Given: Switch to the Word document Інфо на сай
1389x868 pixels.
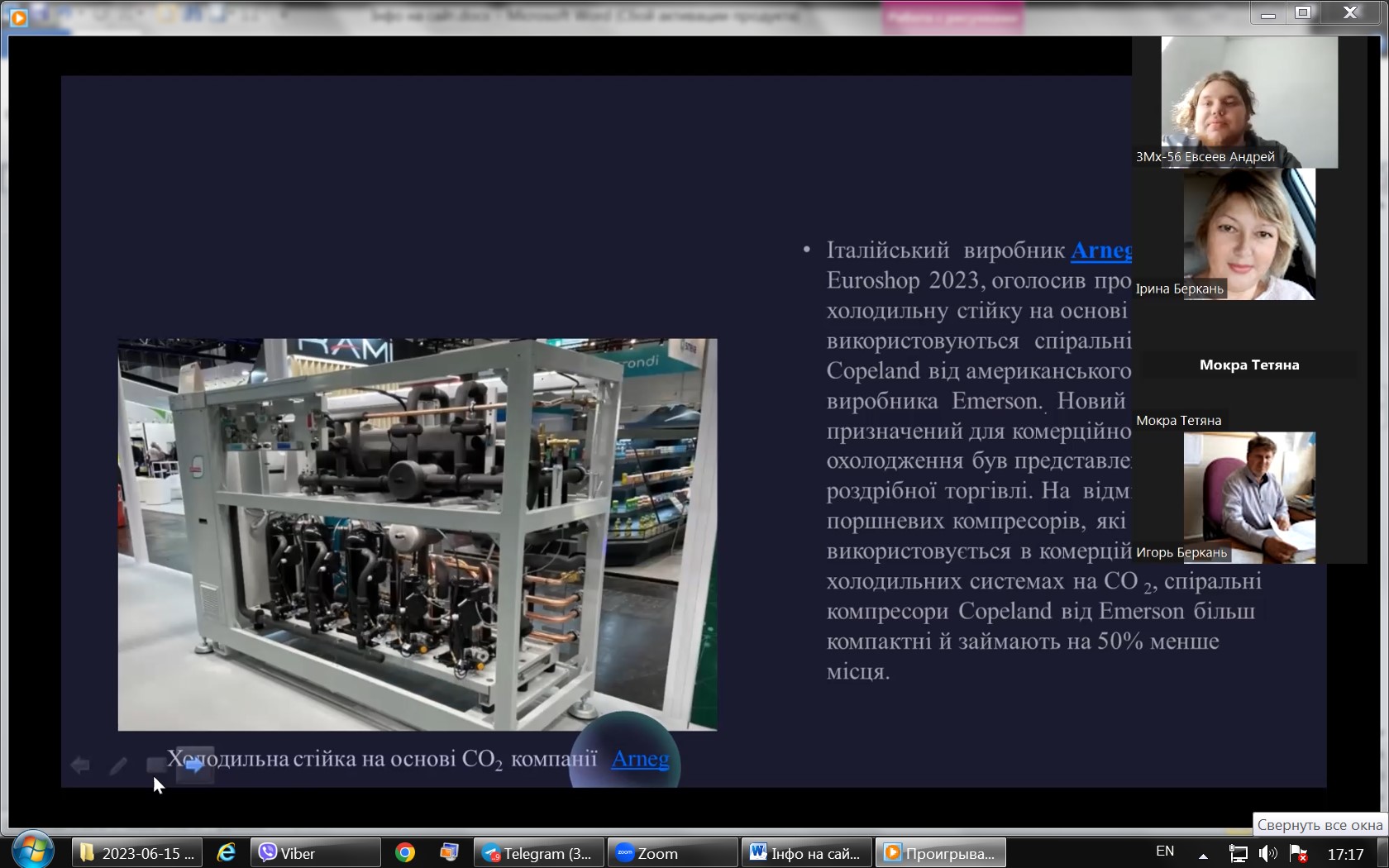Looking at the screenshot, I should click(x=807, y=853).
